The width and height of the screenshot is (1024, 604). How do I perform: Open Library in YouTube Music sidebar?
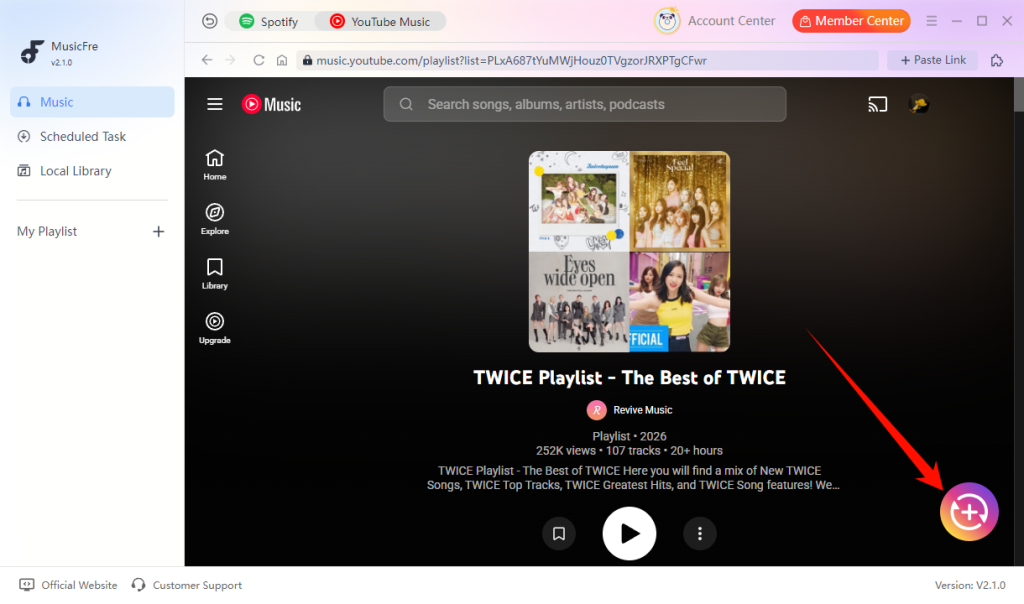[215, 274]
